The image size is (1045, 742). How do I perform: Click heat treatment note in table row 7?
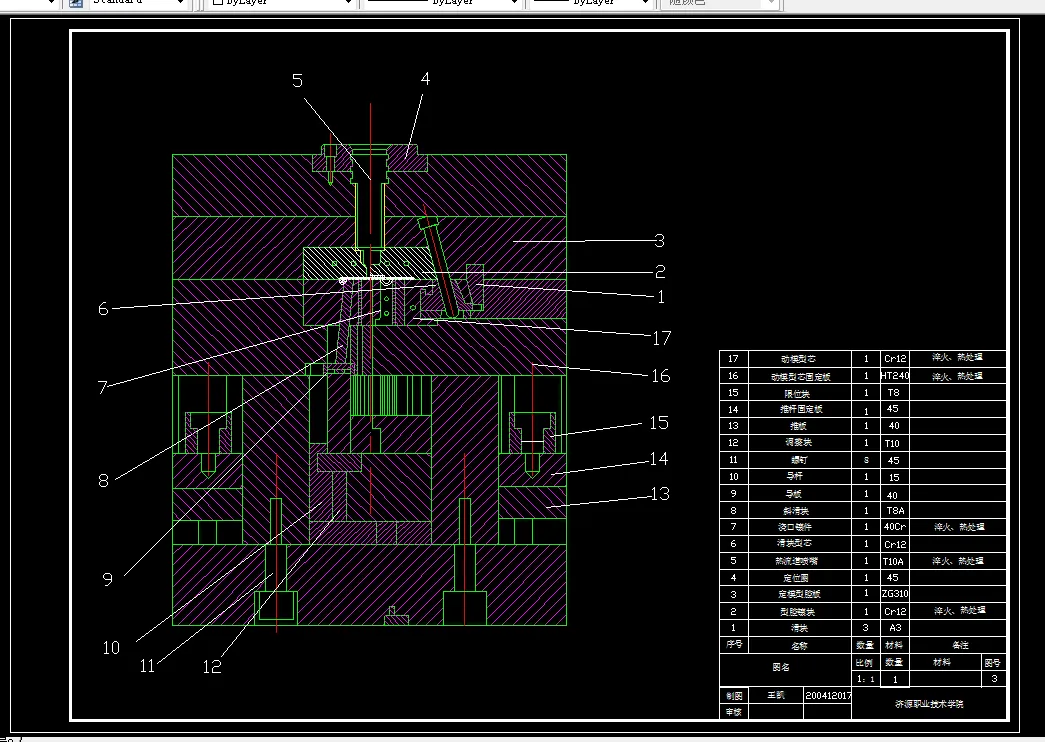959,527
